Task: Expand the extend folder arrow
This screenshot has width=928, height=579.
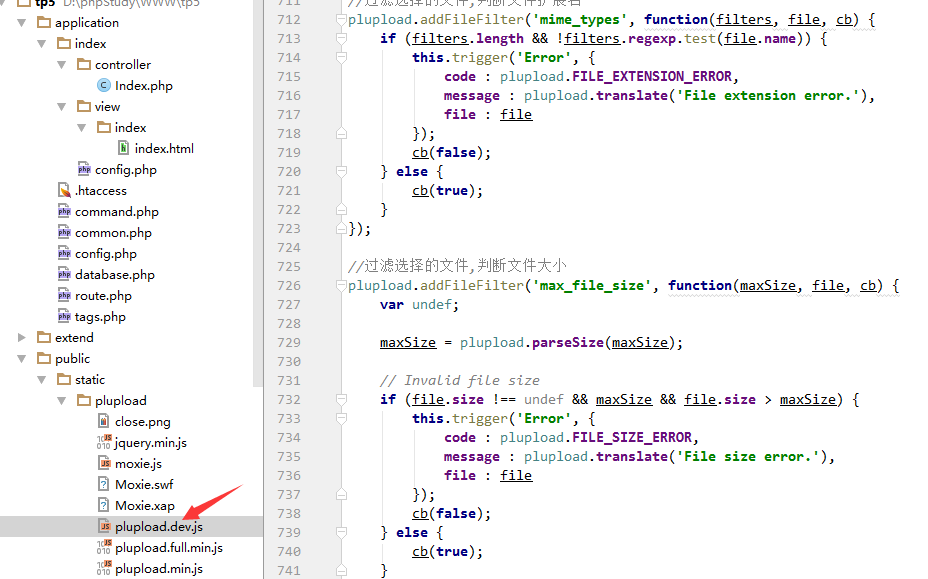Action: pyautogui.click(x=22, y=337)
